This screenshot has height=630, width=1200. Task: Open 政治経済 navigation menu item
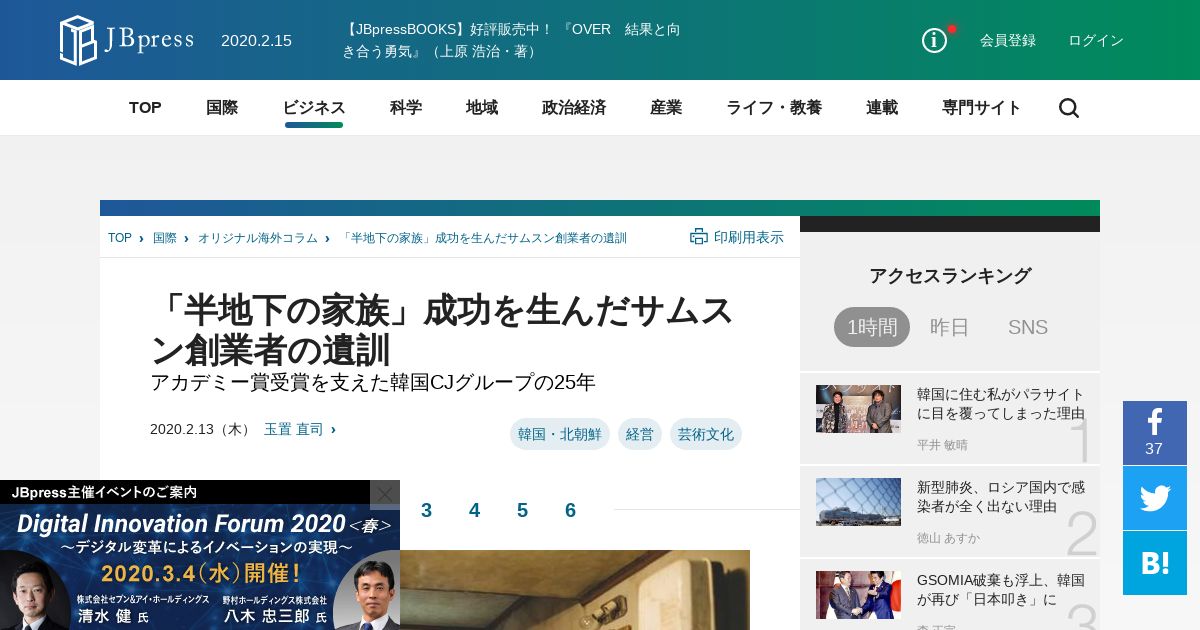click(574, 108)
